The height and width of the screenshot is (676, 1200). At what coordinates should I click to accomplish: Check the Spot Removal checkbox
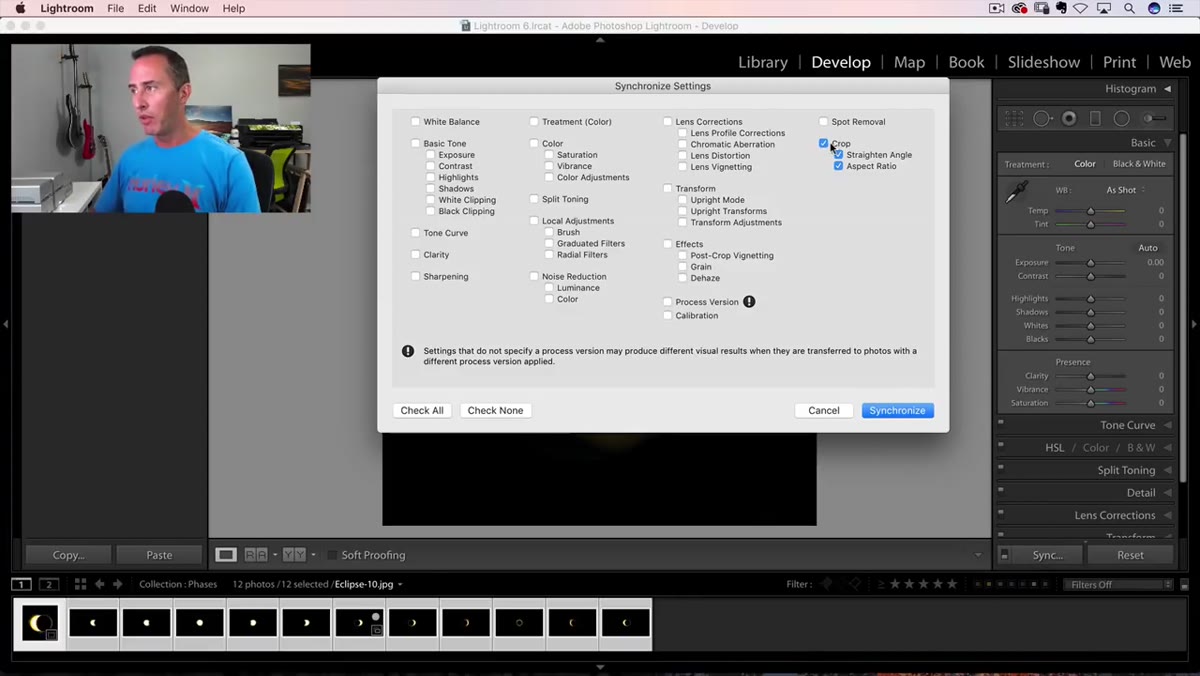coord(823,122)
